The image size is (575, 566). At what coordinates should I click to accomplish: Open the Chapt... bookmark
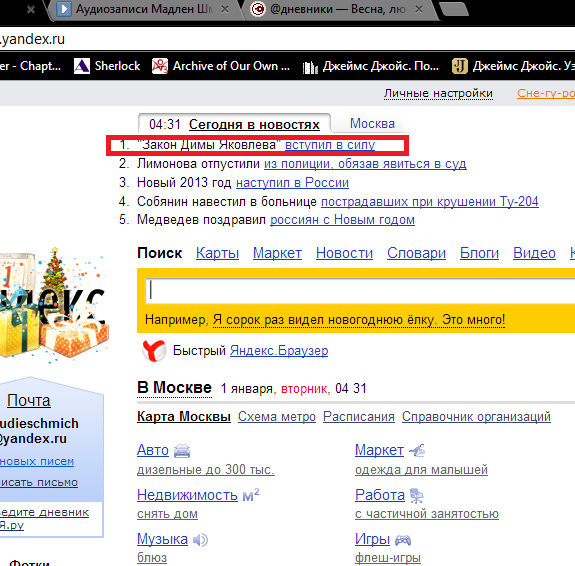click(30, 66)
